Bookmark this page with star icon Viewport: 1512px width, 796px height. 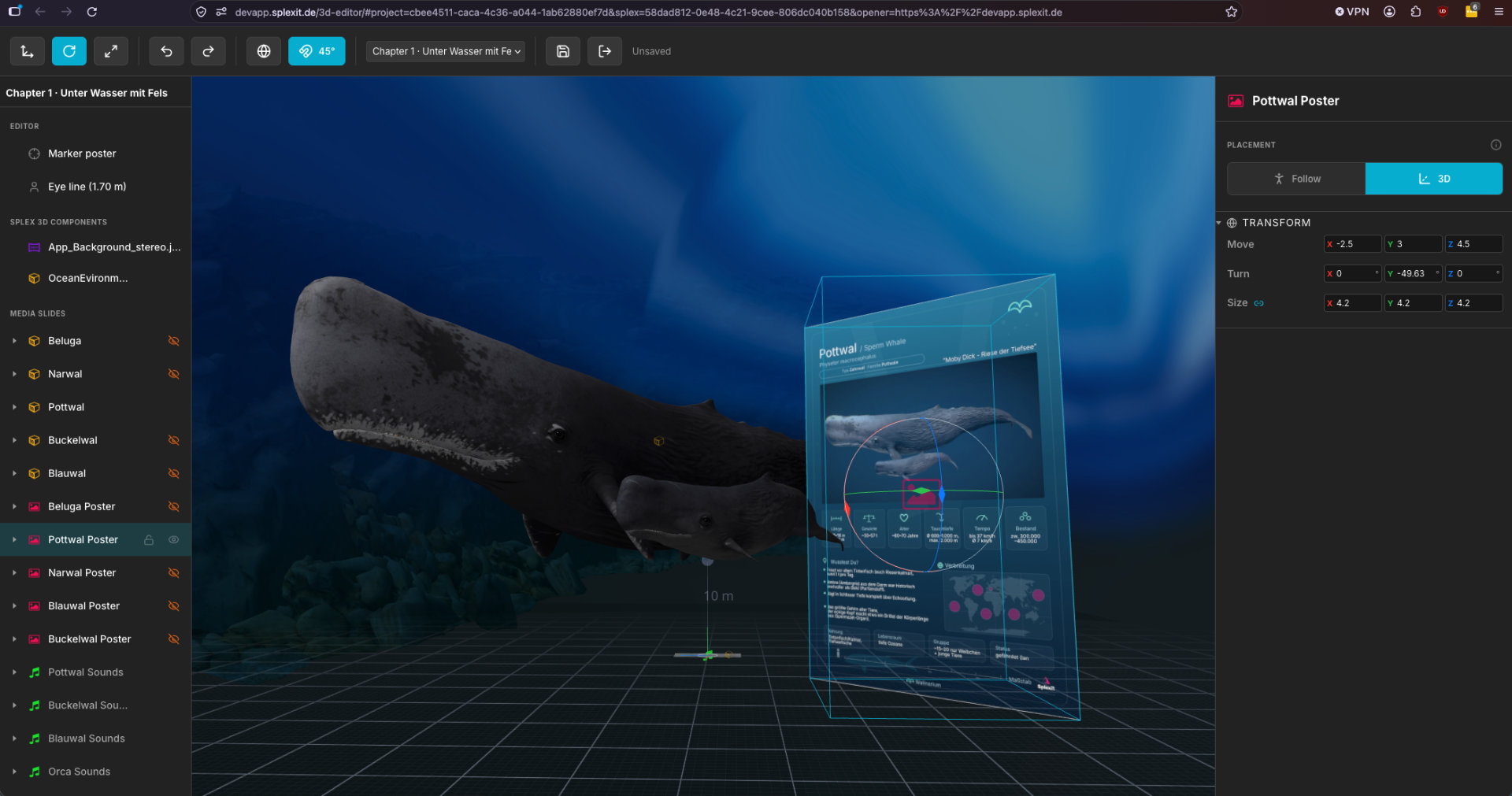tap(1232, 12)
